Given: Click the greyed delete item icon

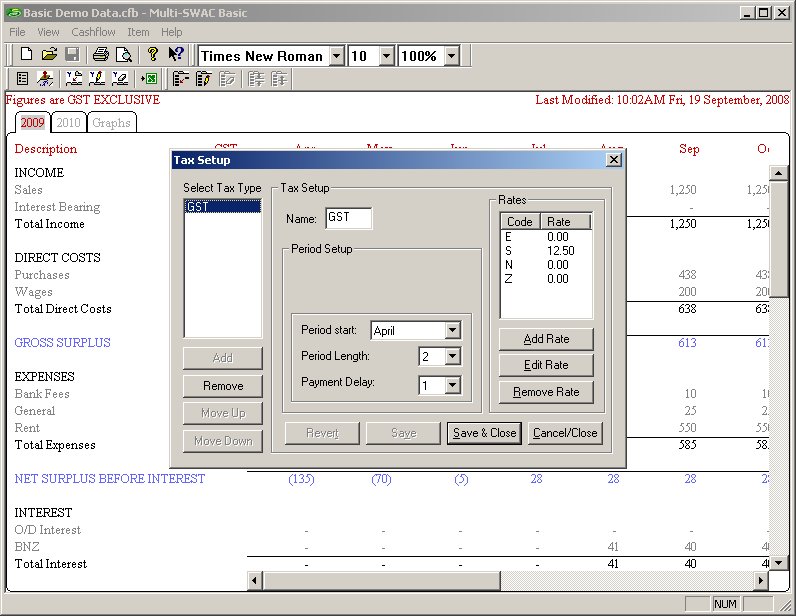Looking at the screenshot, I should [x=227, y=79].
